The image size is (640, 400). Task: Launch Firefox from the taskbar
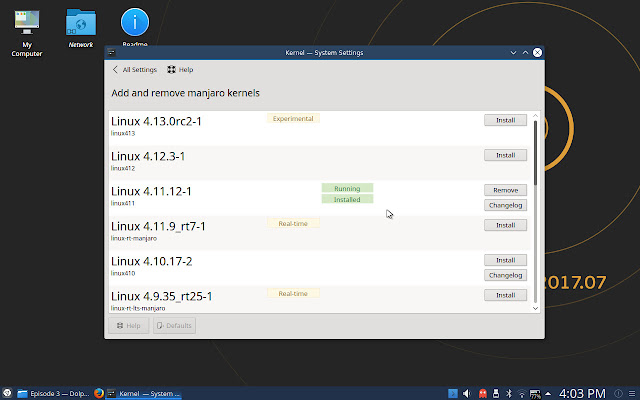pos(99,393)
